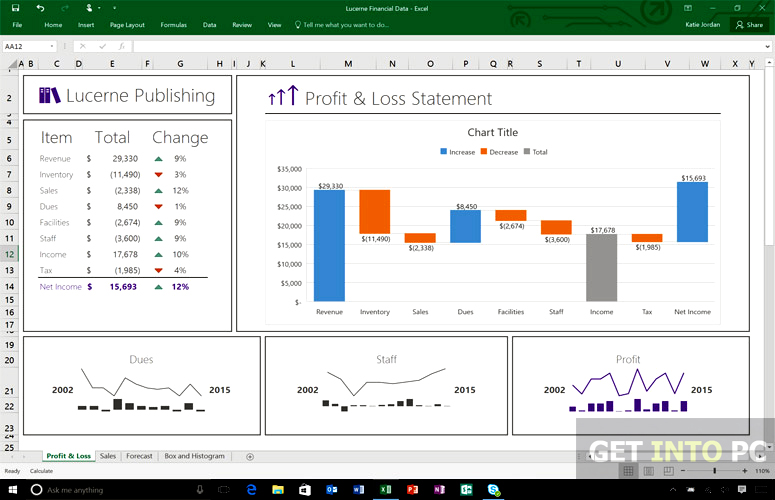Click the Cortana microphone icon
The height and width of the screenshot is (500, 775).
pyautogui.click(x=200, y=490)
